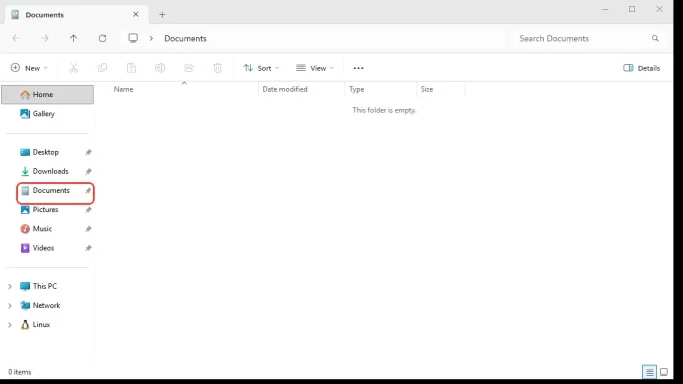Image resolution: width=683 pixels, height=384 pixels.
Task: Open the See more ellipsis menu
Action: (x=358, y=68)
